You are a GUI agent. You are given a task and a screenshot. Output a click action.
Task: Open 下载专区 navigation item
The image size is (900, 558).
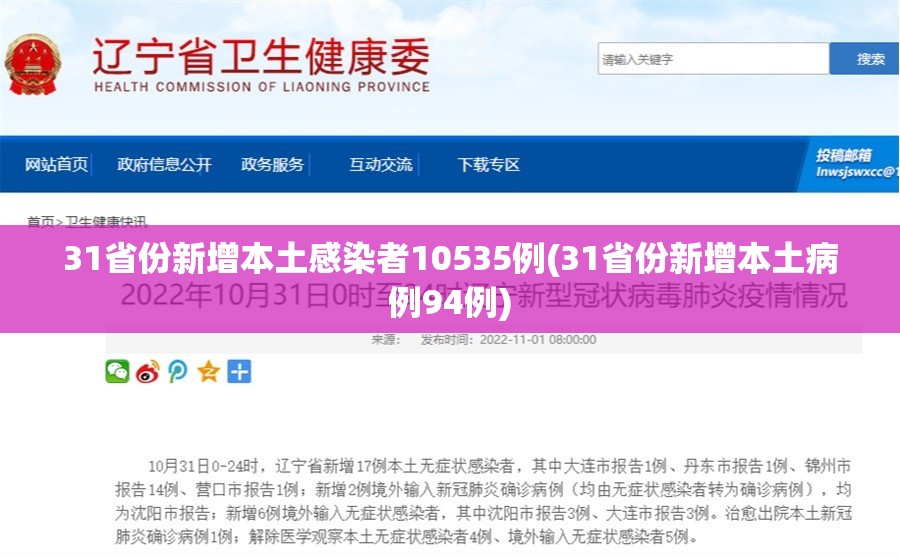pos(488,165)
